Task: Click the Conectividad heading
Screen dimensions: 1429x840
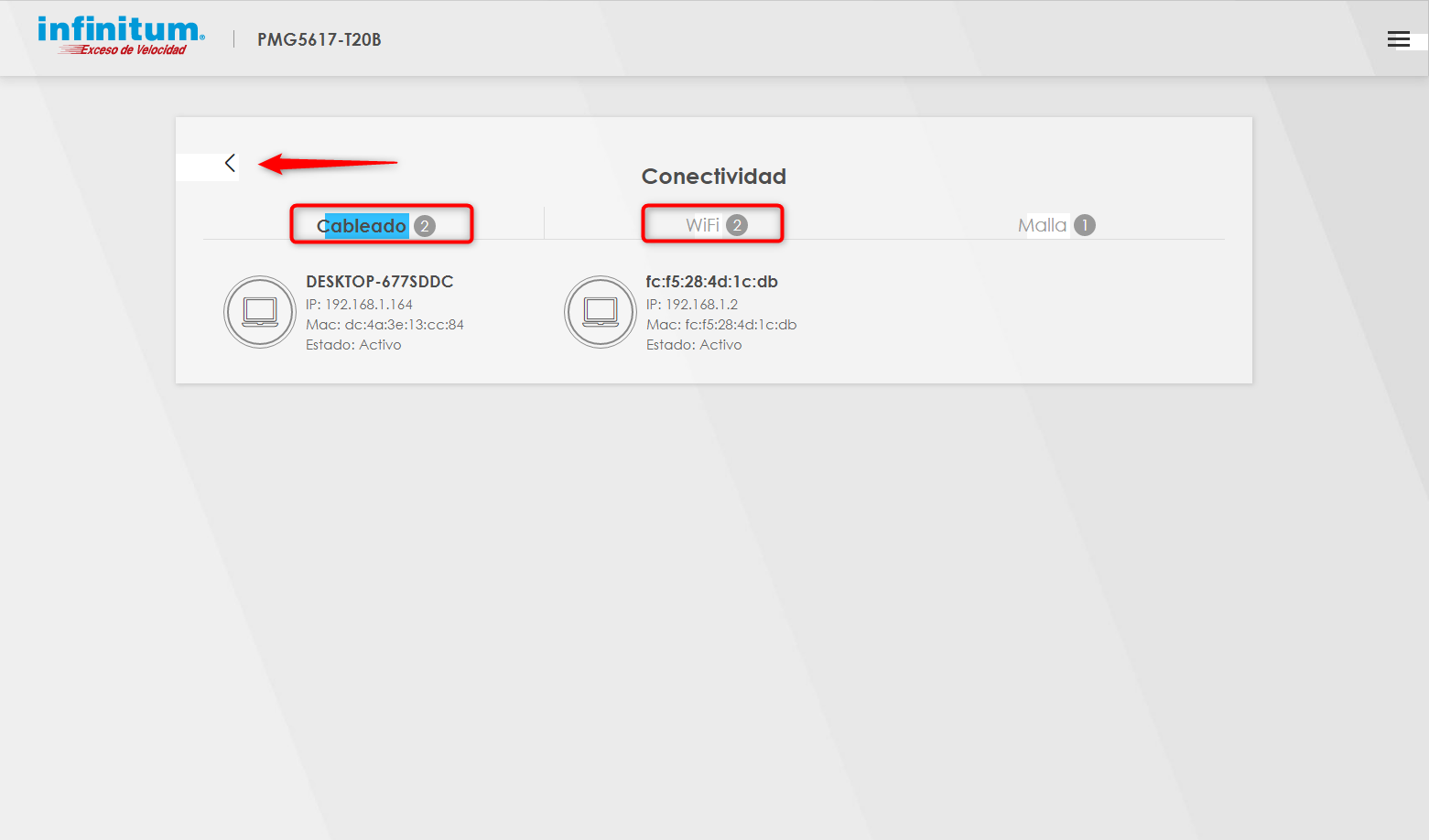Action: [713, 177]
